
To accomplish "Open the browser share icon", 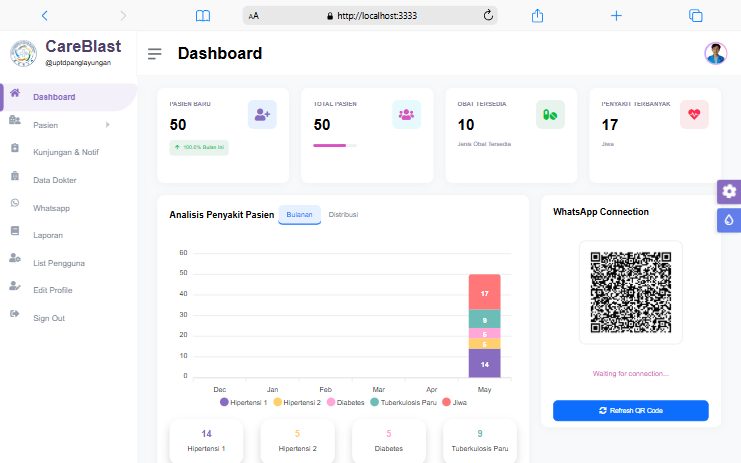I will (537, 16).
